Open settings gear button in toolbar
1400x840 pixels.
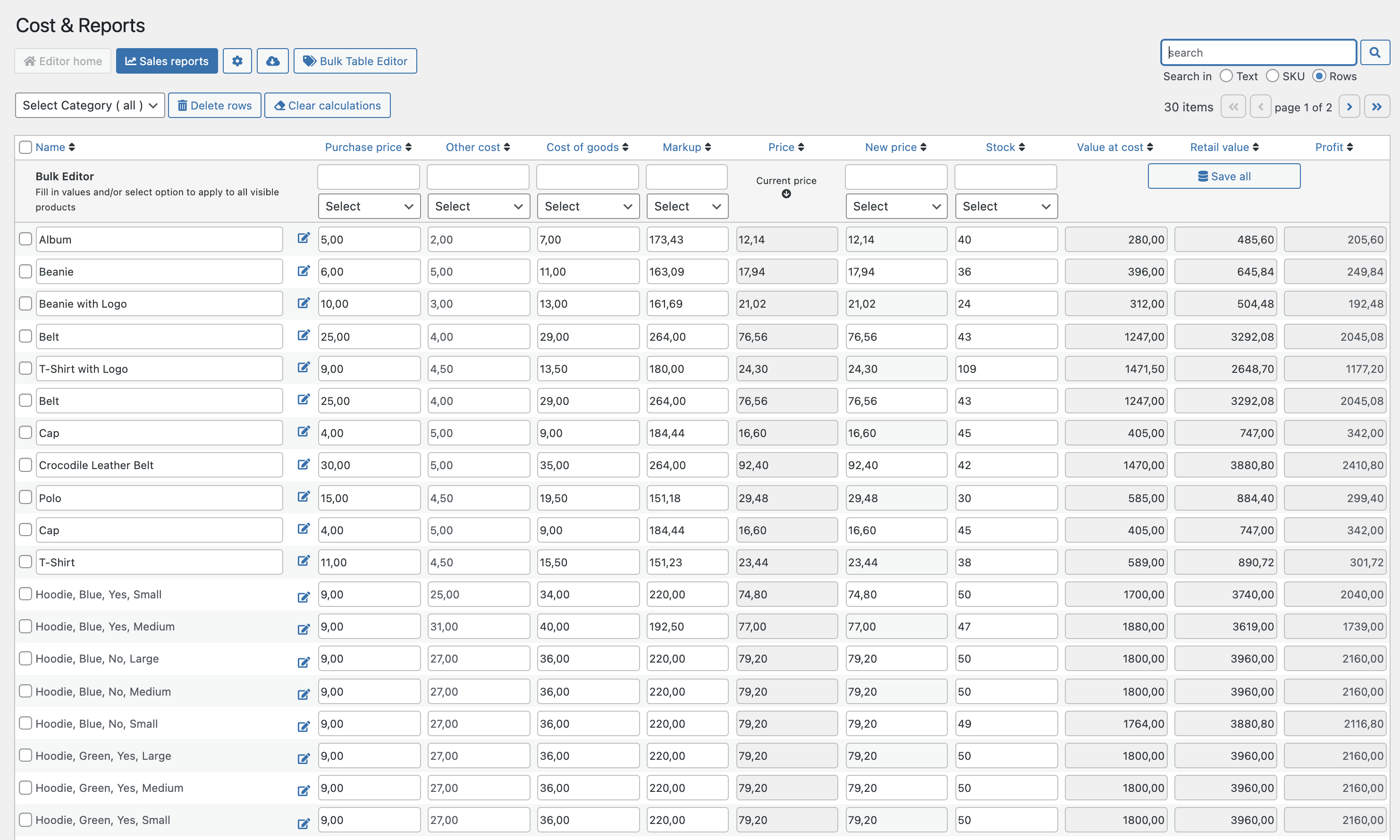[x=237, y=60]
